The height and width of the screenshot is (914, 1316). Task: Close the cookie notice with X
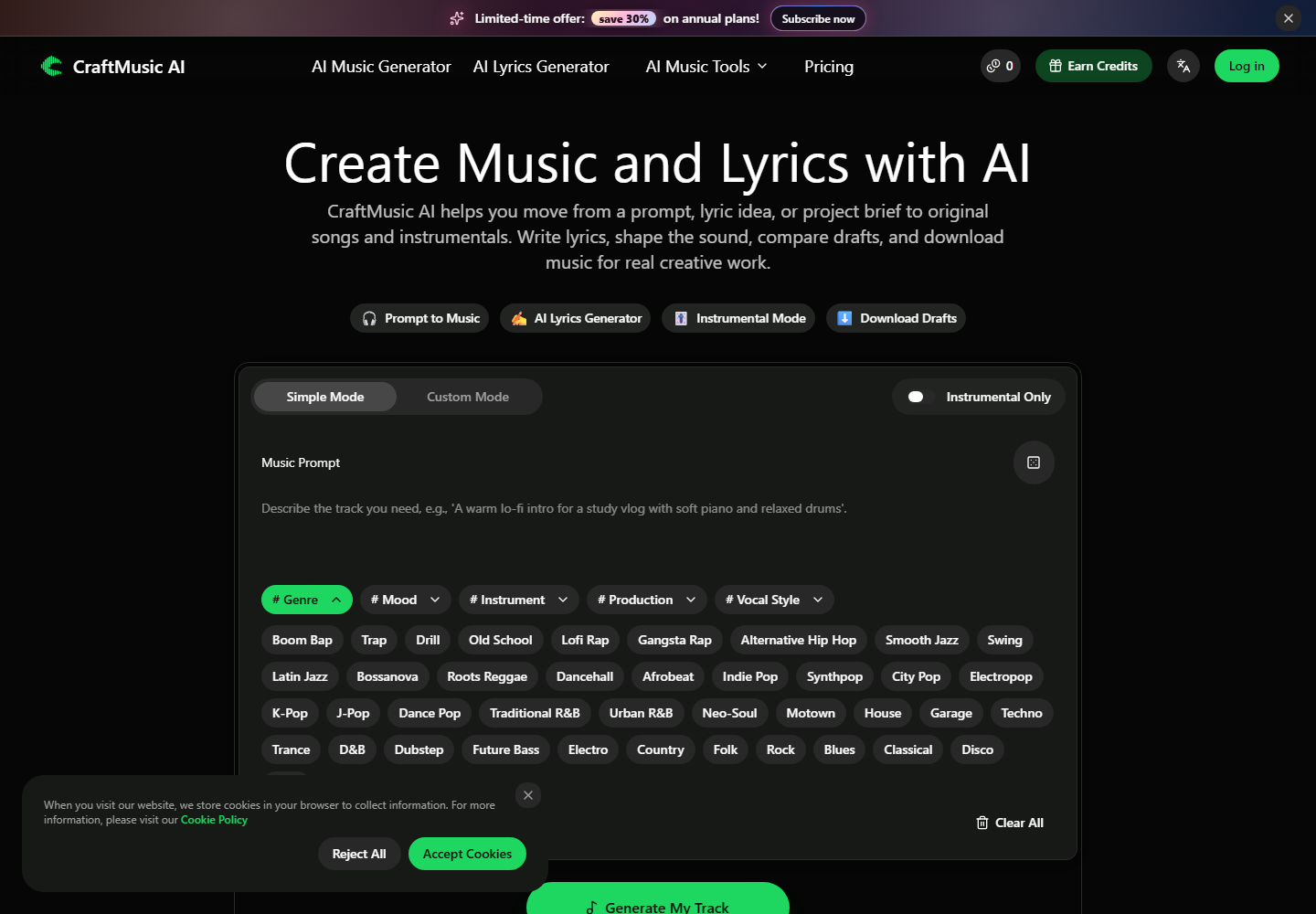tap(528, 795)
